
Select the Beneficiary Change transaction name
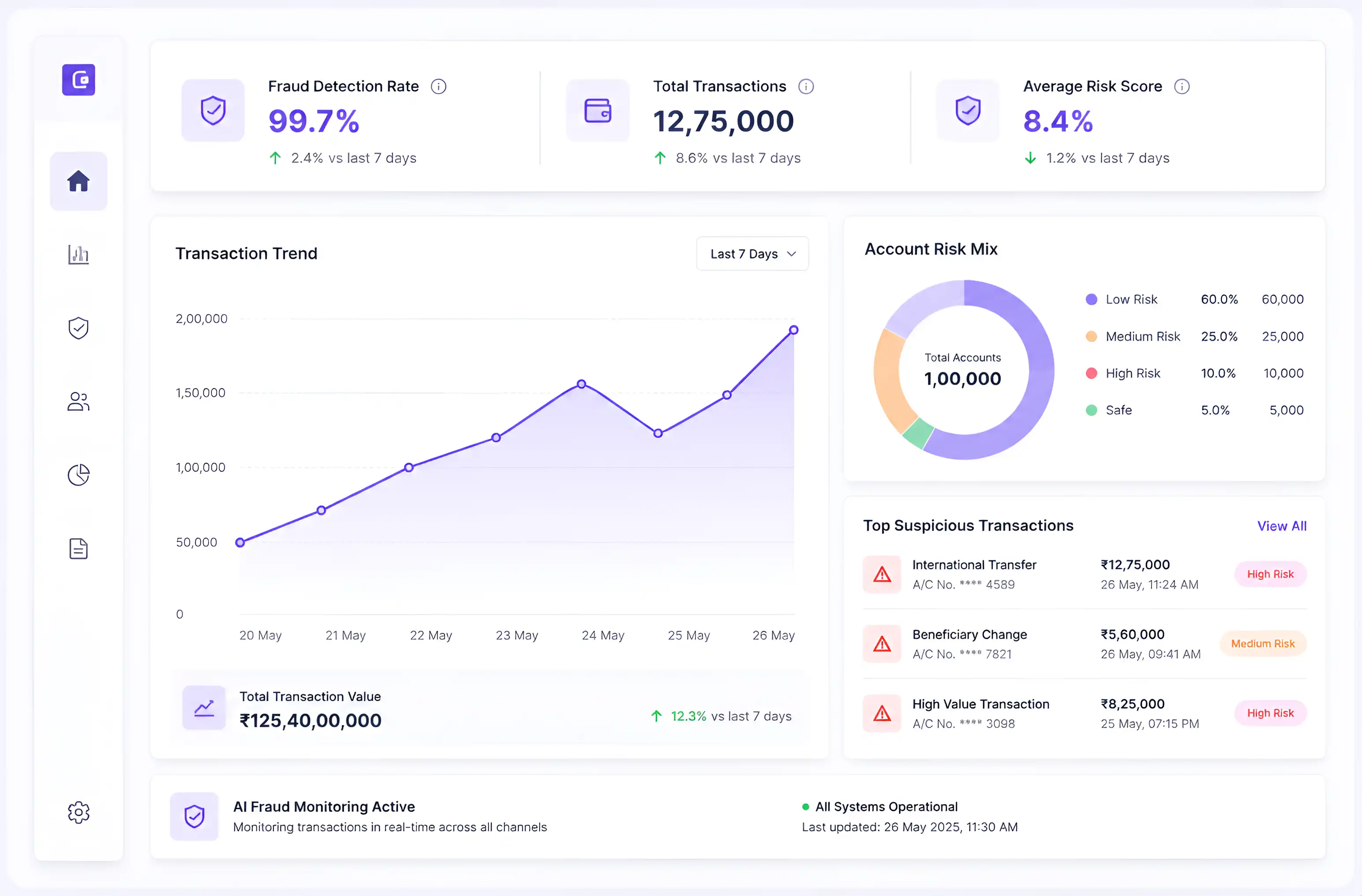point(970,634)
